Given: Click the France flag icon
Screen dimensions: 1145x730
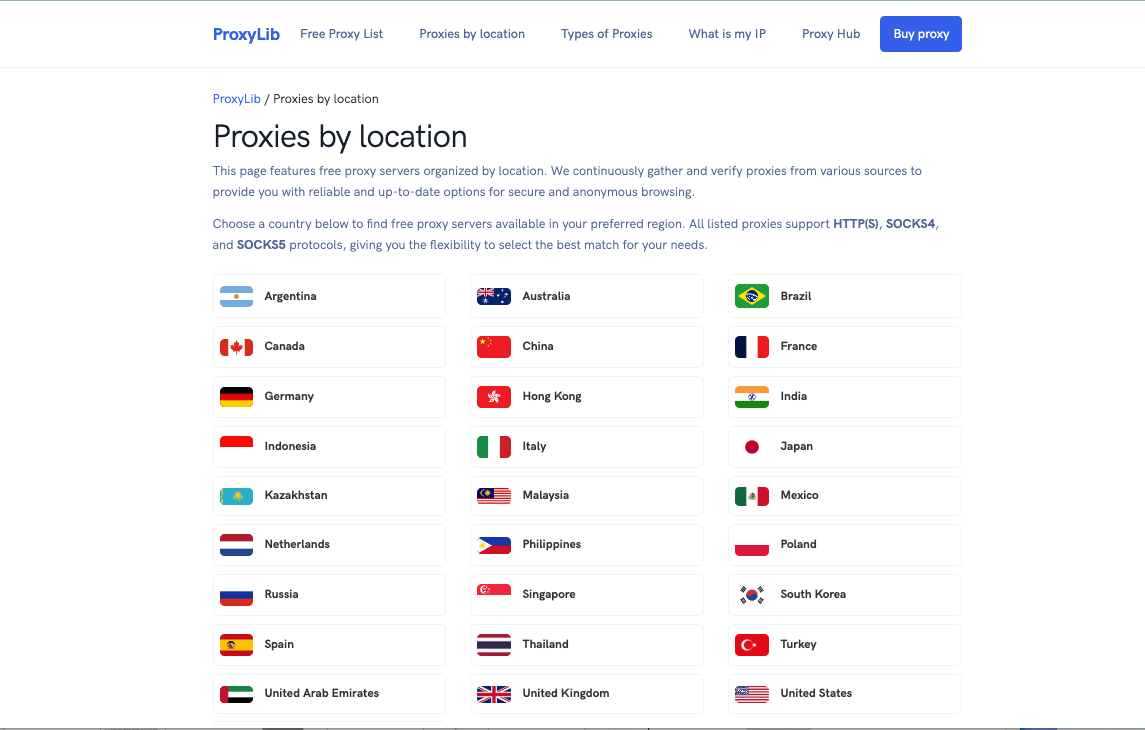Looking at the screenshot, I should tap(752, 347).
